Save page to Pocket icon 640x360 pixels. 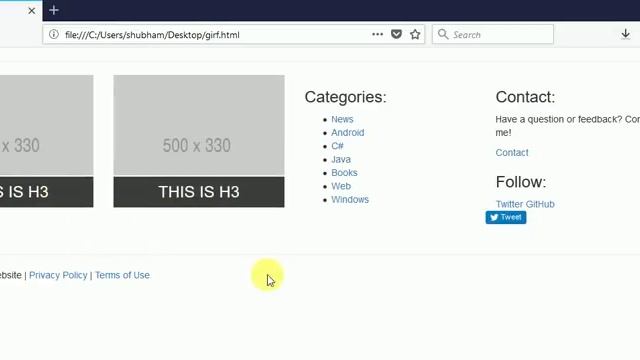pyautogui.click(x=396, y=34)
